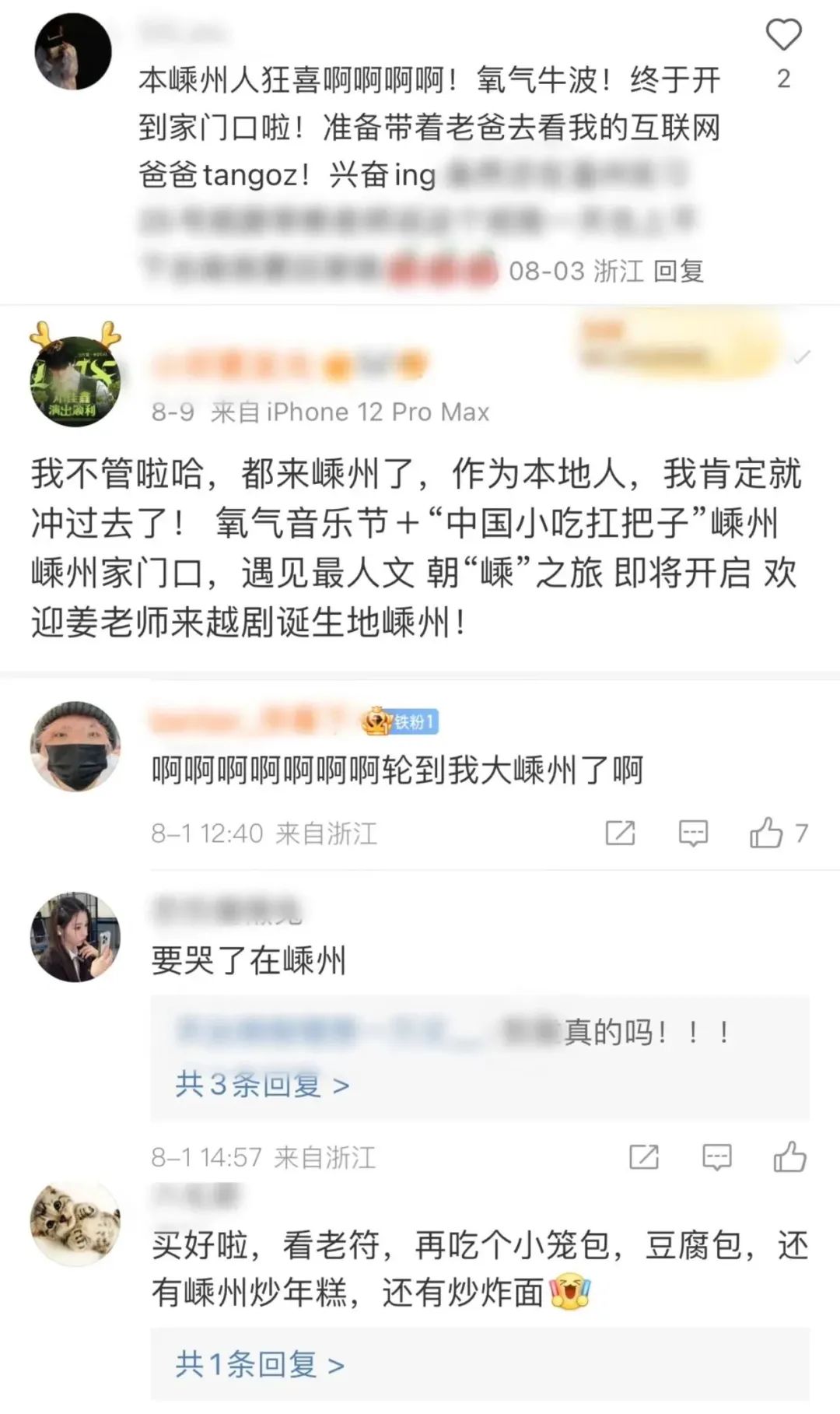The width and height of the screenshot is (840, 1414).
Task: Reply to 轮到我大嵊州了 comment with bubble icon
Action: [693, 833]
